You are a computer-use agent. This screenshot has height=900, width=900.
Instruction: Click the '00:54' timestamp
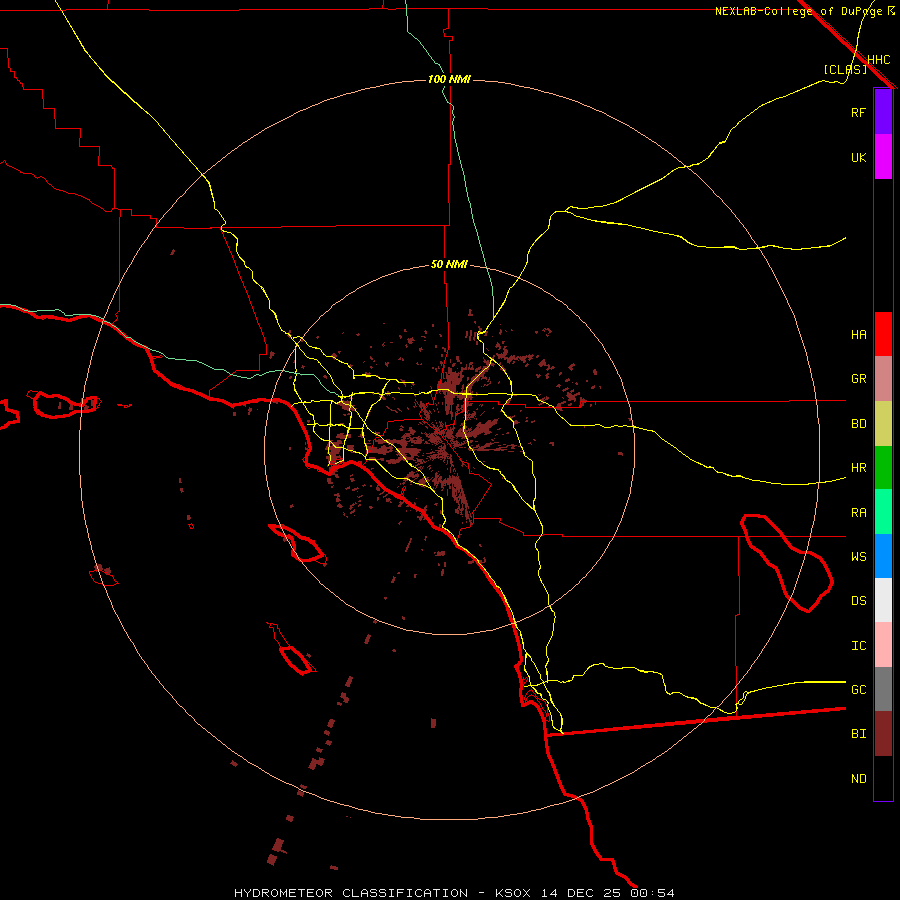(652, 893)
